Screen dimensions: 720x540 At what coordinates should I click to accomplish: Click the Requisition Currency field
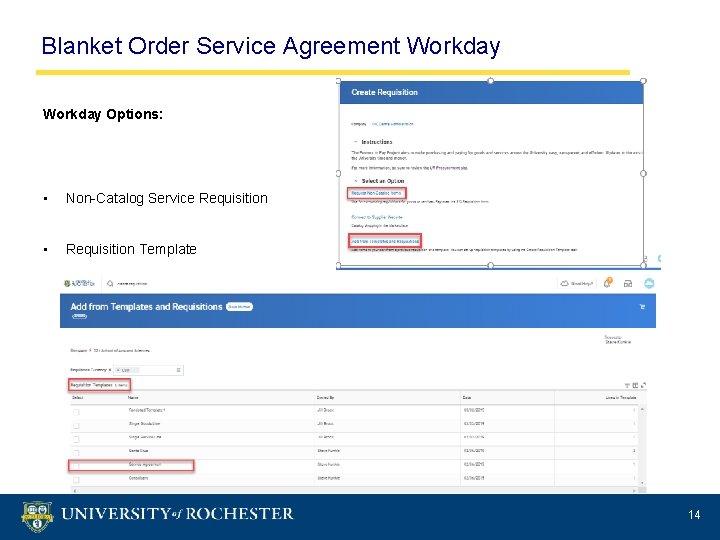point(148,370)
